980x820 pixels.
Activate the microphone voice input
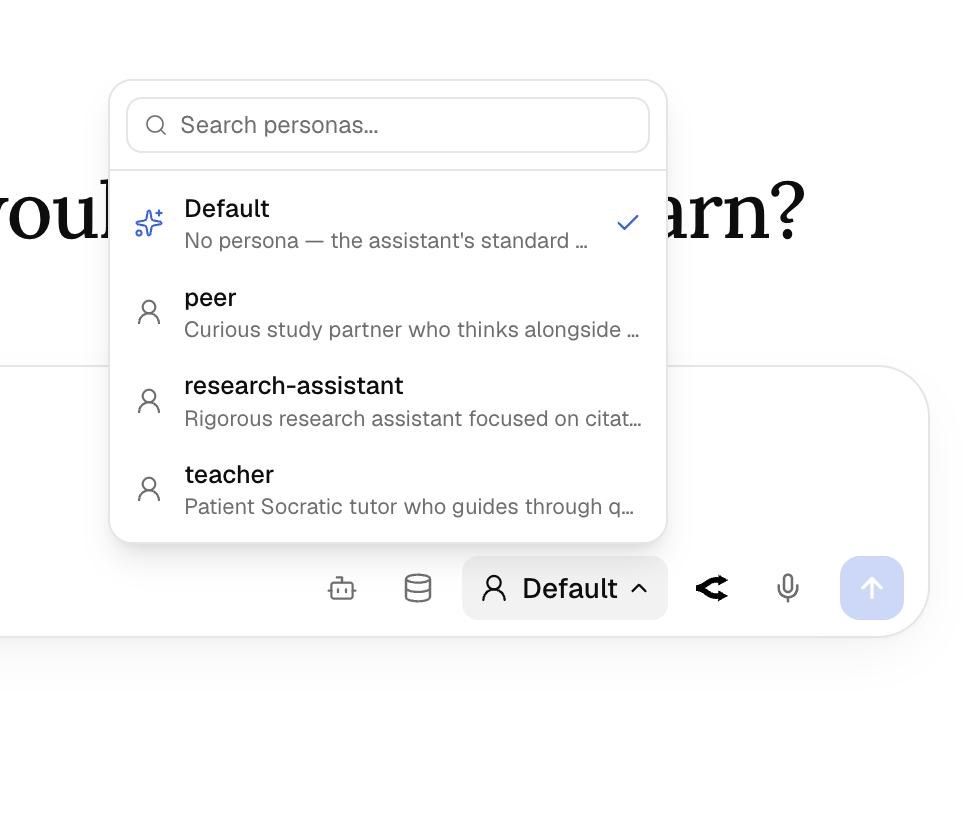click(x=788, y=588)
